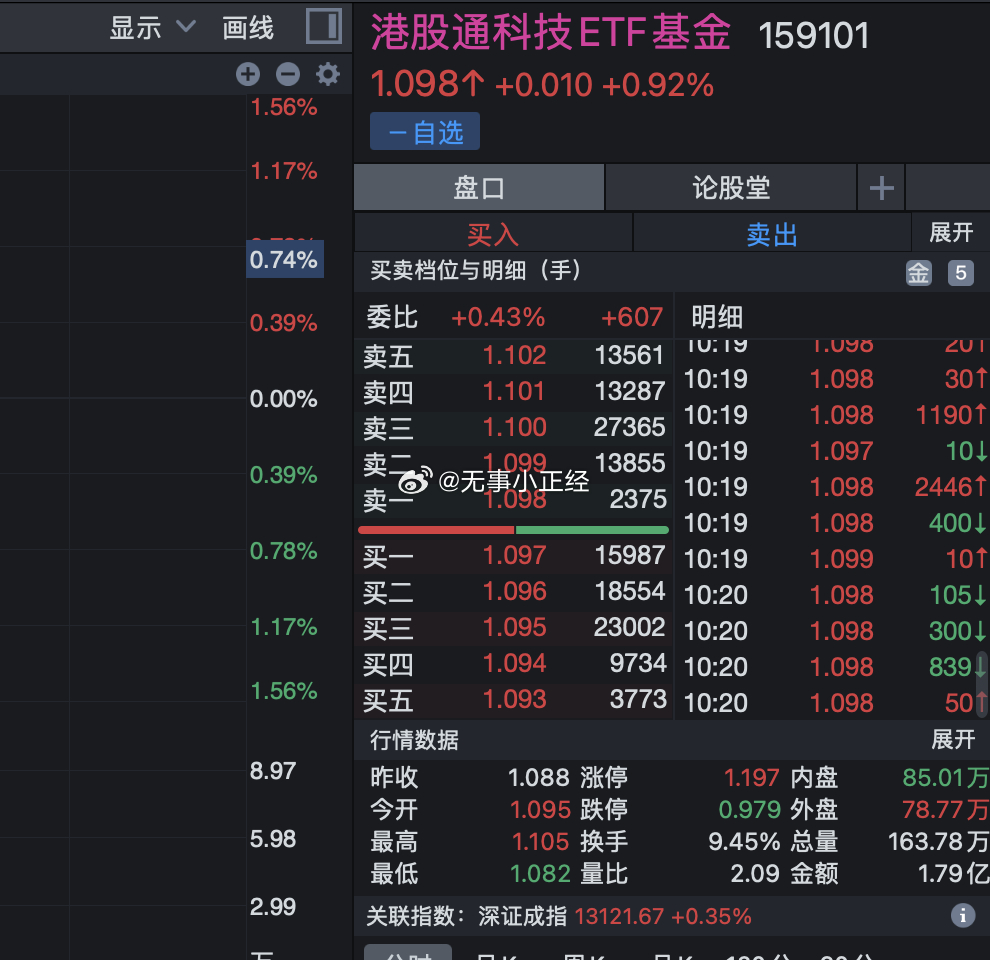
Task: Add a new tab with plus icon
Action: point(881,188)
